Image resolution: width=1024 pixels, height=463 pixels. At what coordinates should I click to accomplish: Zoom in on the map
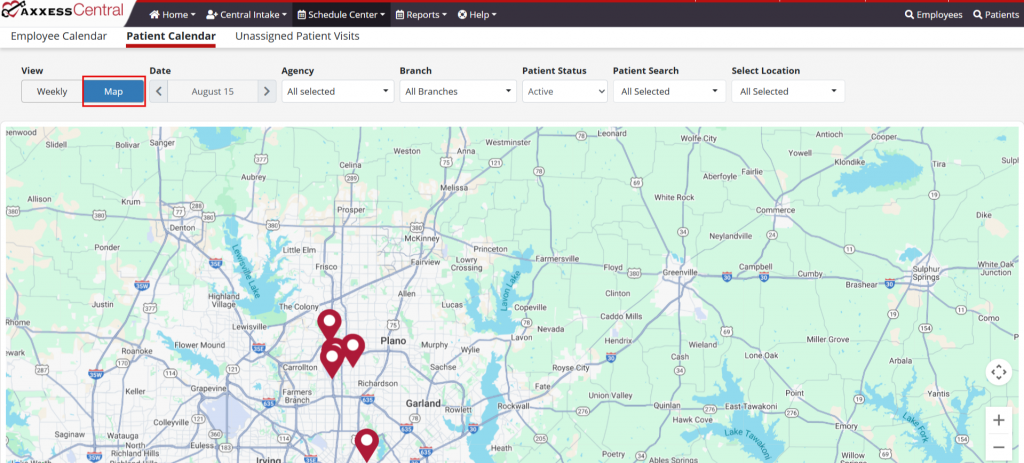[999, 421]
